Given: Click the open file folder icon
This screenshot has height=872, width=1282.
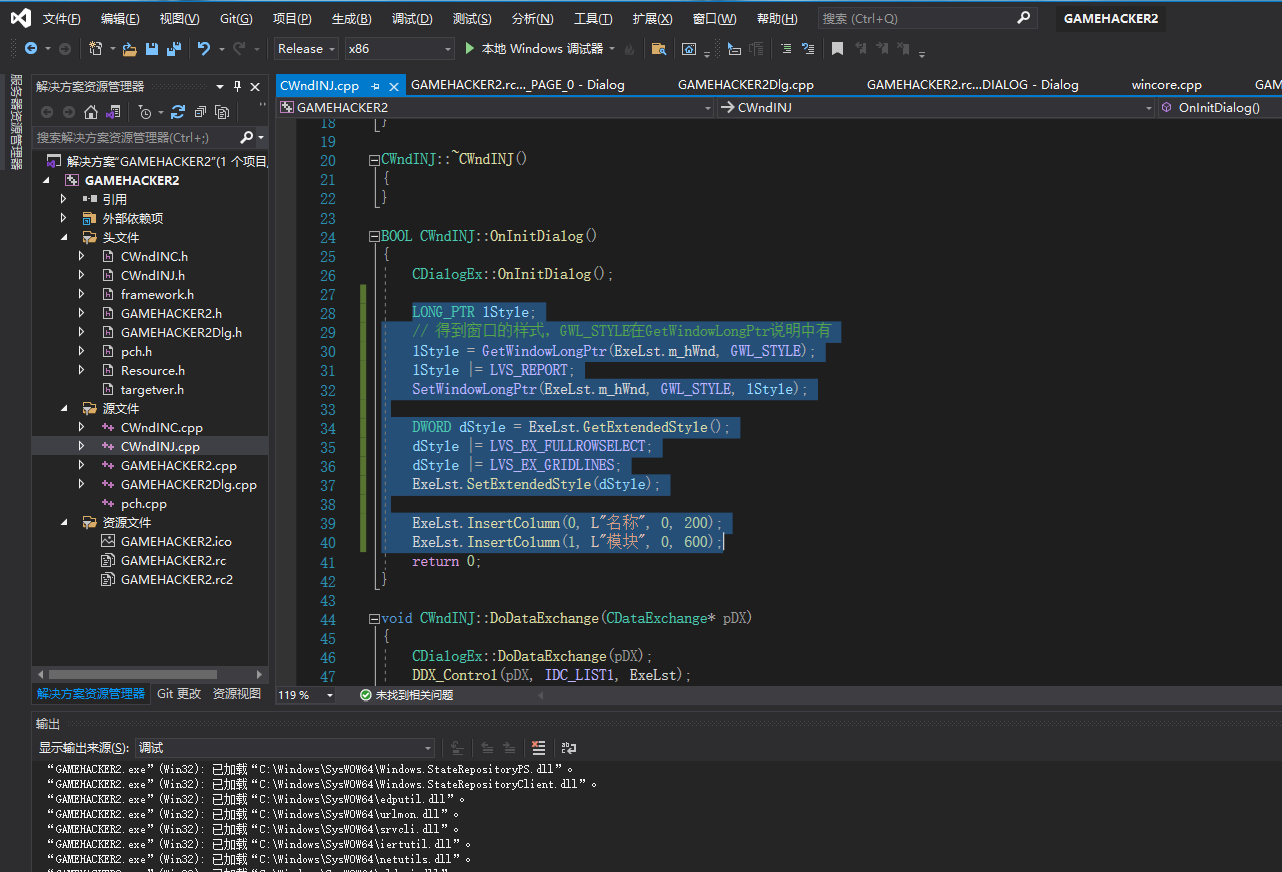Looking at the screenshot, I should 129,48.
